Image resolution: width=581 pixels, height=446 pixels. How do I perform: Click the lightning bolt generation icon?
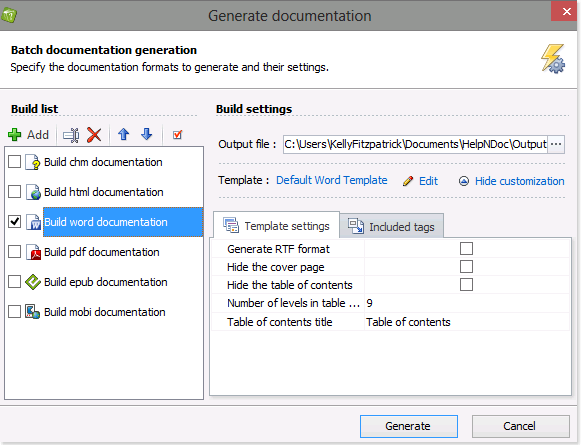(x=552, y=59)
